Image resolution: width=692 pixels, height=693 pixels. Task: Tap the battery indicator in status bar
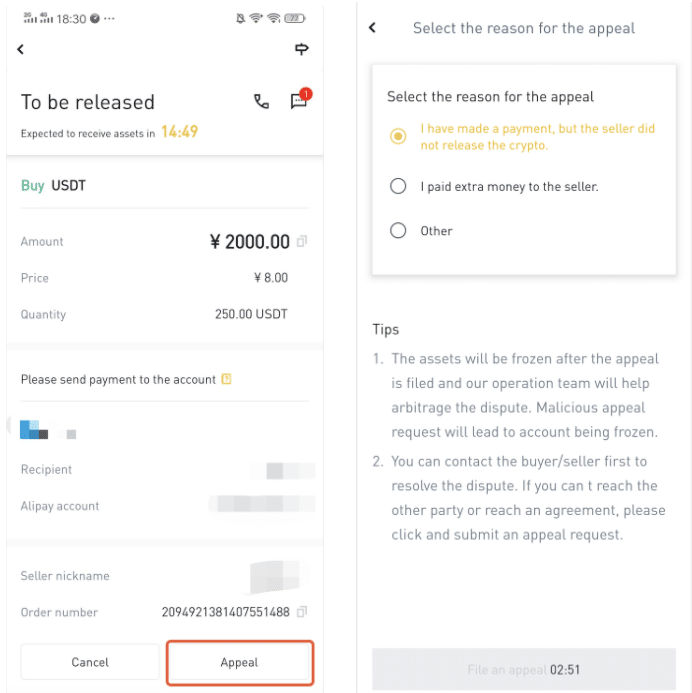click(294, 19)
